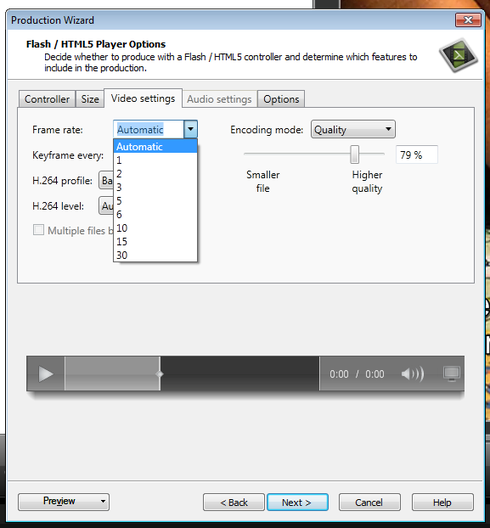This screenshot has width=490, height=528.
Task: Select frame rate 3 from list
Action: point(155,187)
